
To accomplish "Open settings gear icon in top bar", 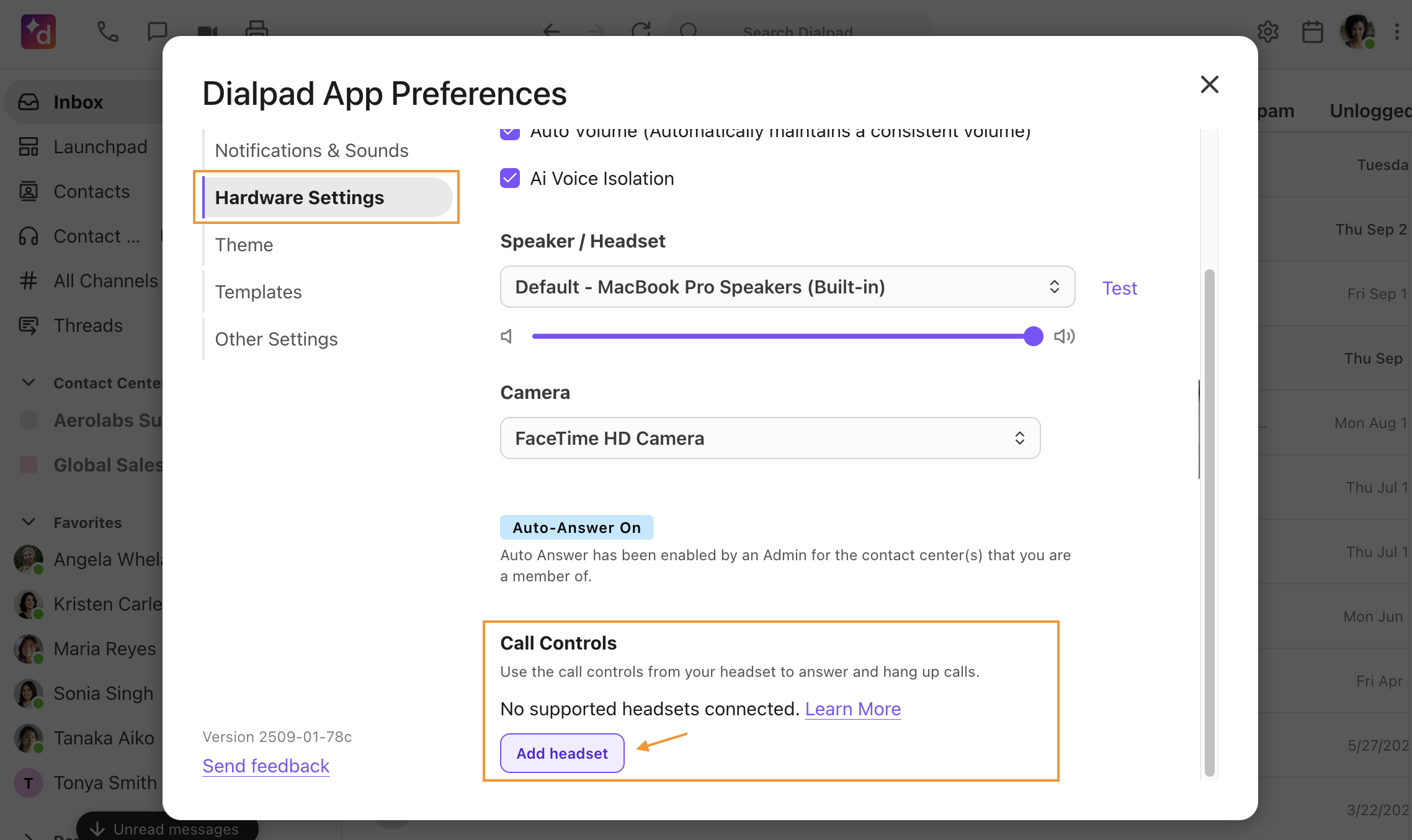I will pyautogui.click(x=1268, y=32).
